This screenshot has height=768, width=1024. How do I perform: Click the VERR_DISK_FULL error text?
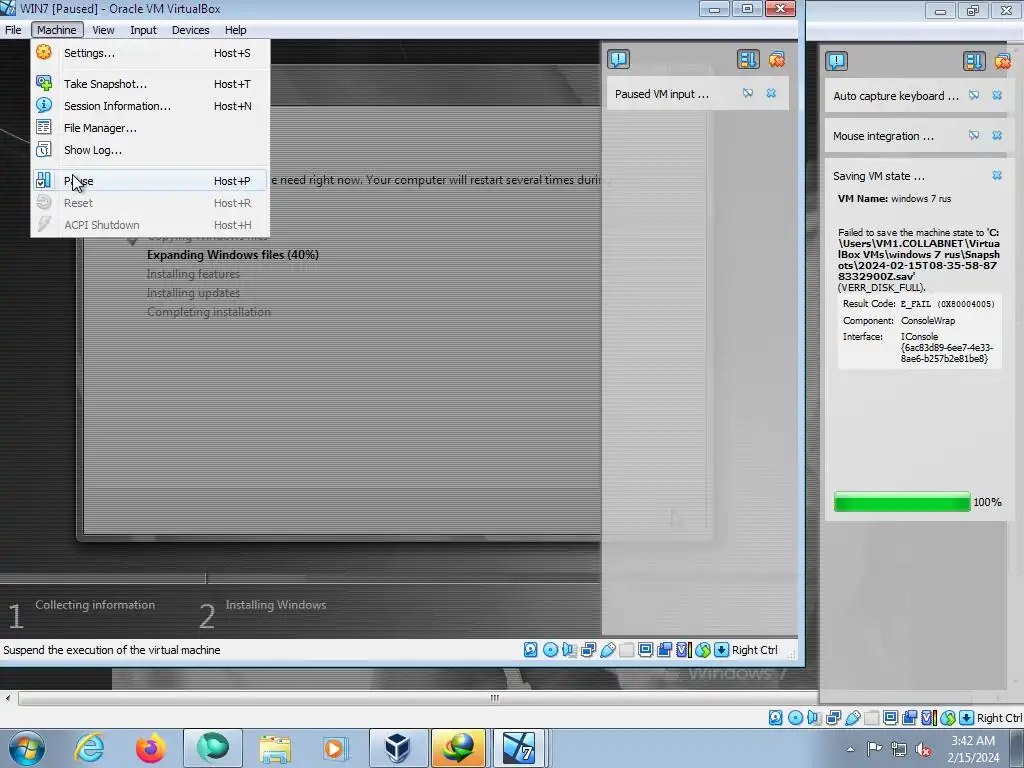pyautogui.click(x=882, y=287)
